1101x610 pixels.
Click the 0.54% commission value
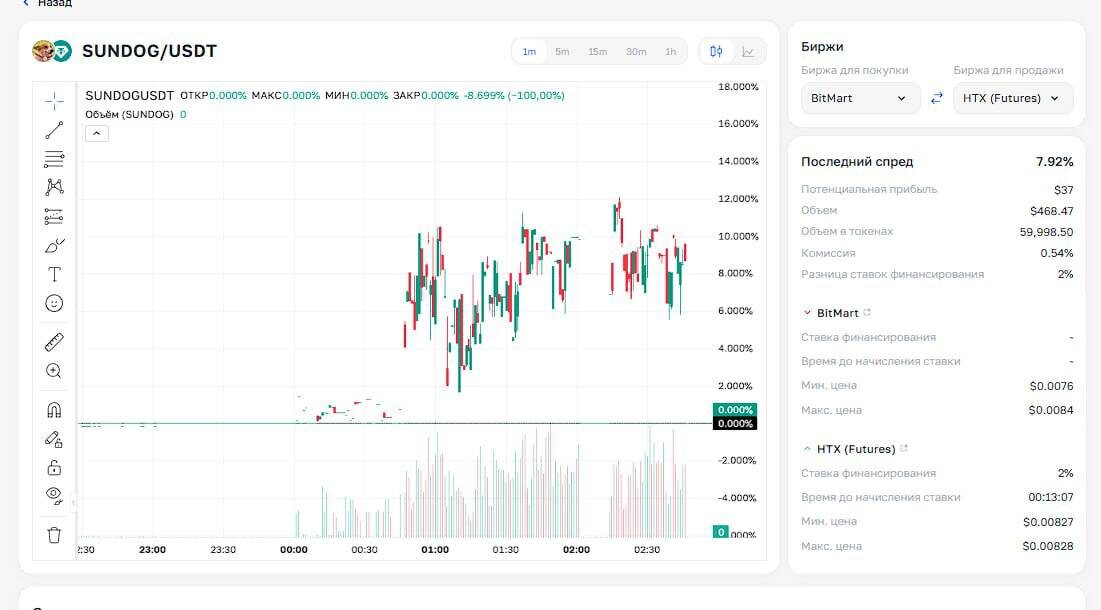point(1057,253)
